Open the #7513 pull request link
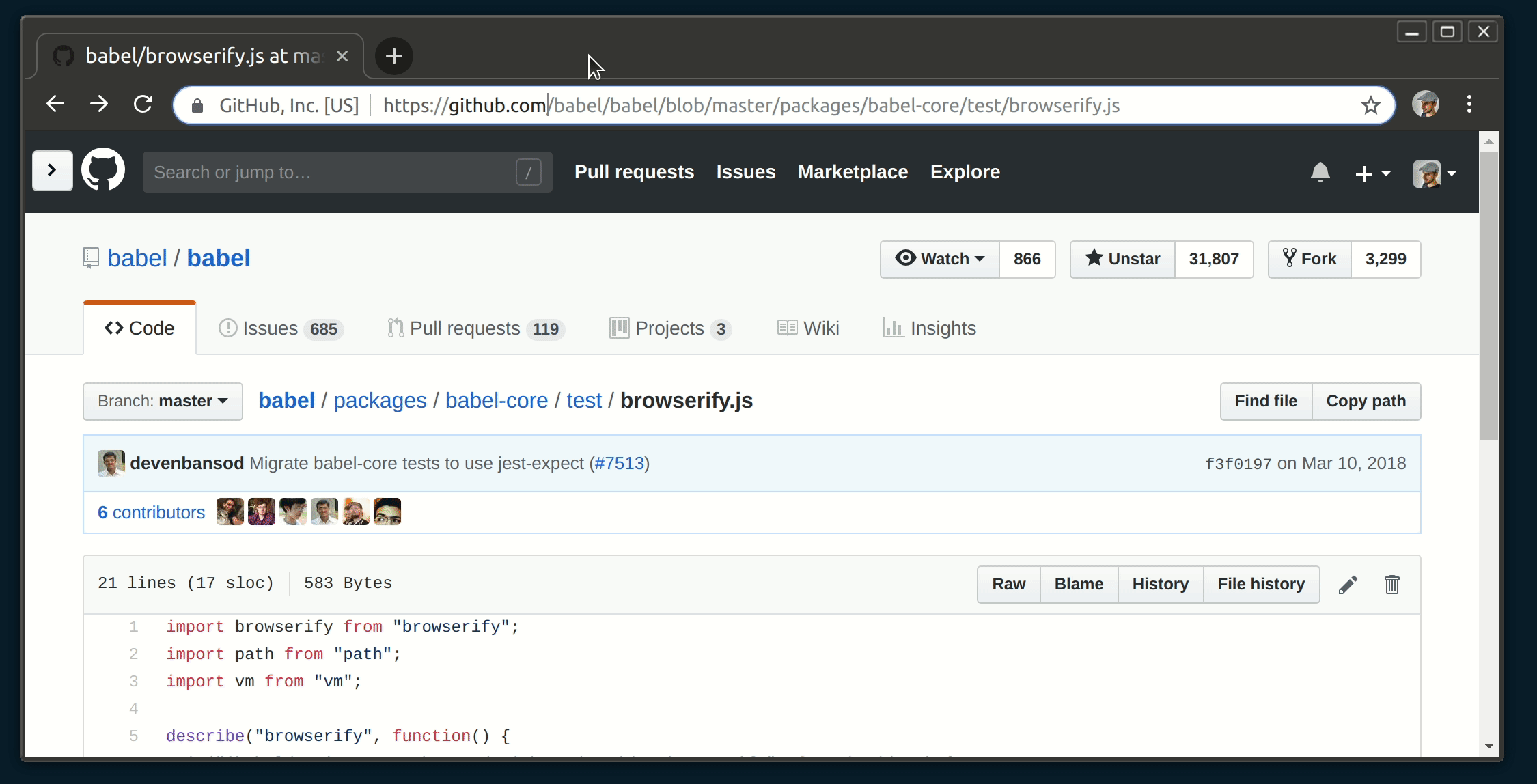The height and width of the screenshot is (784, 1537). tap(620, 463)
